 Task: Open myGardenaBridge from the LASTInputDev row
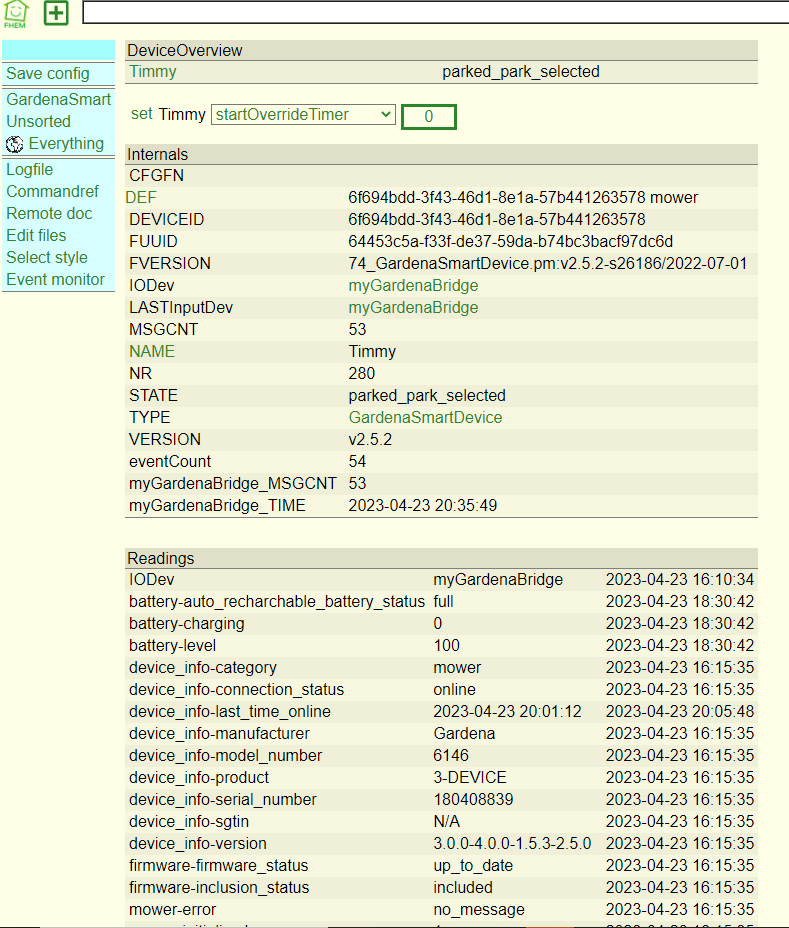pos(413,307)
